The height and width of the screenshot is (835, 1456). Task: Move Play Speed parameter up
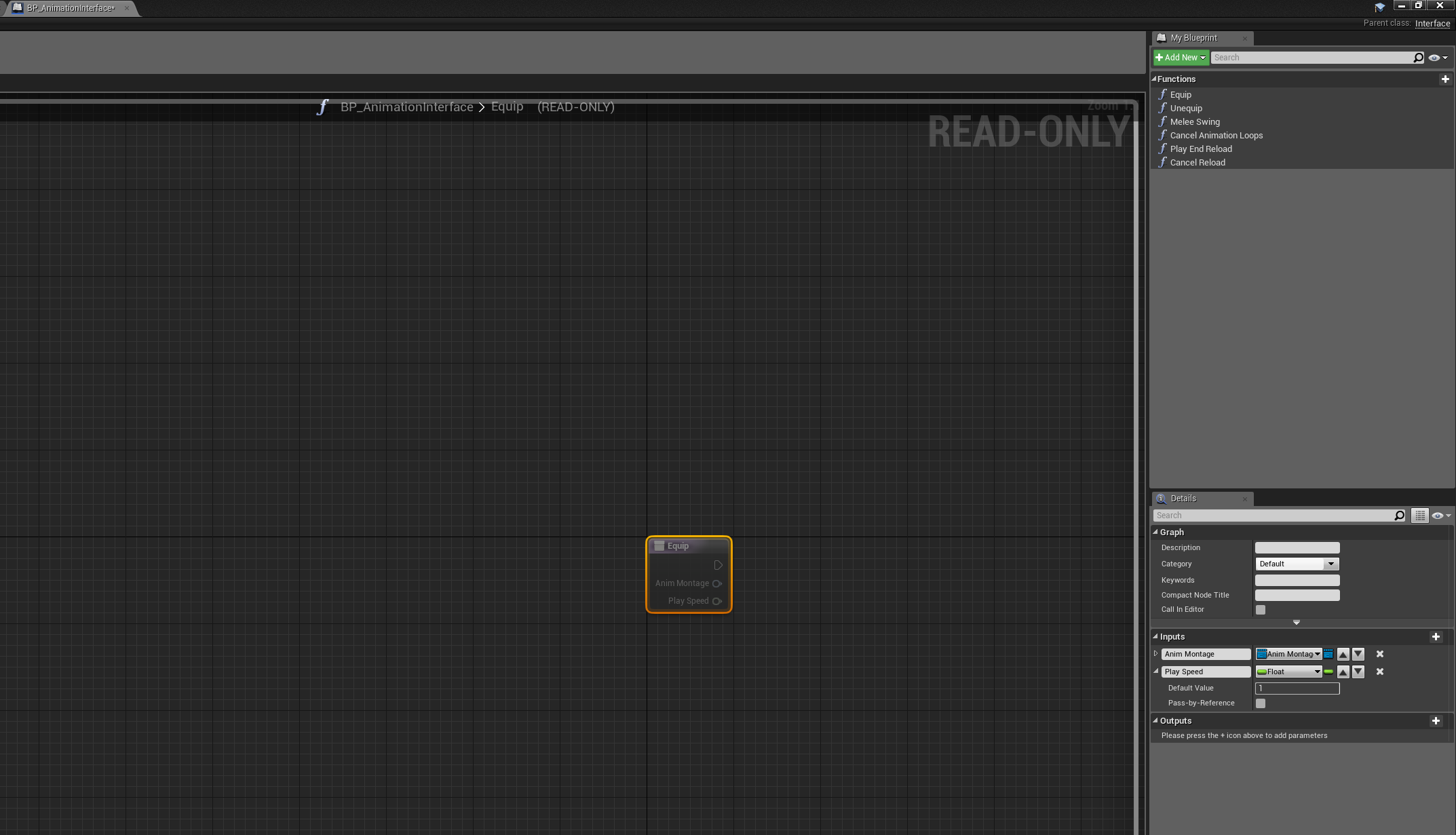[1343, 672]
